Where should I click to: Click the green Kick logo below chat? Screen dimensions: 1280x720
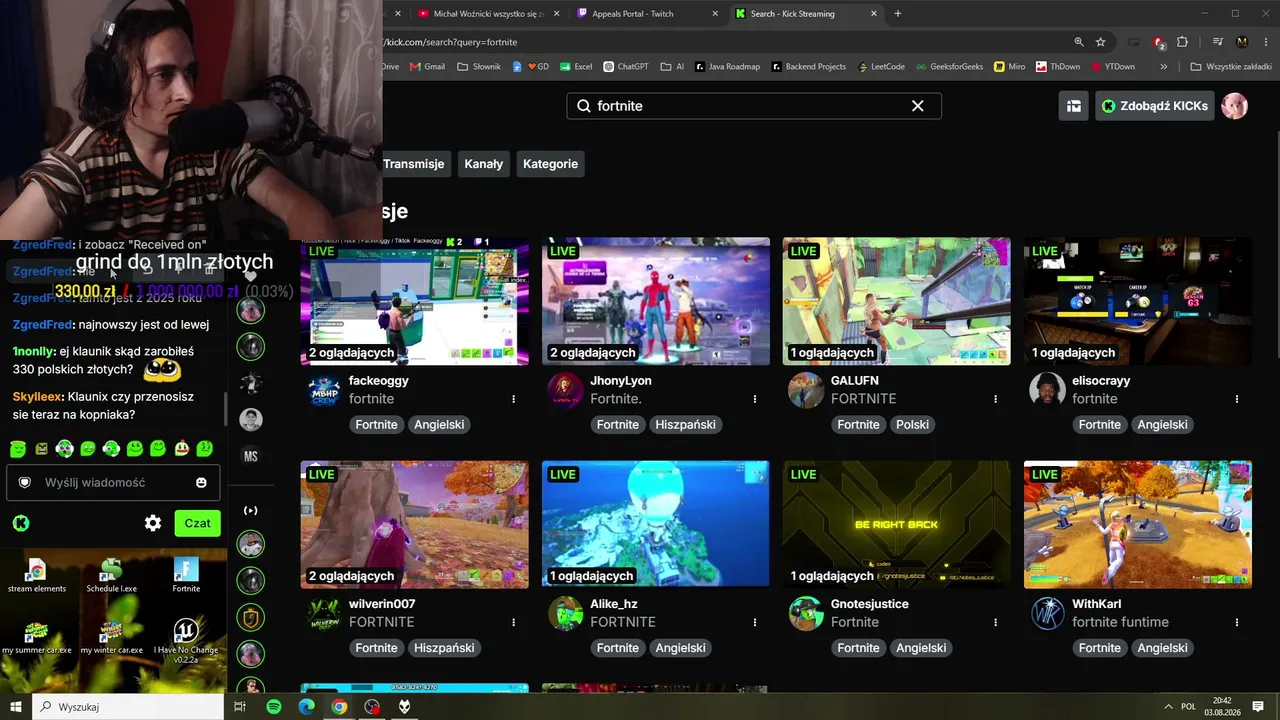pos(20,523)
